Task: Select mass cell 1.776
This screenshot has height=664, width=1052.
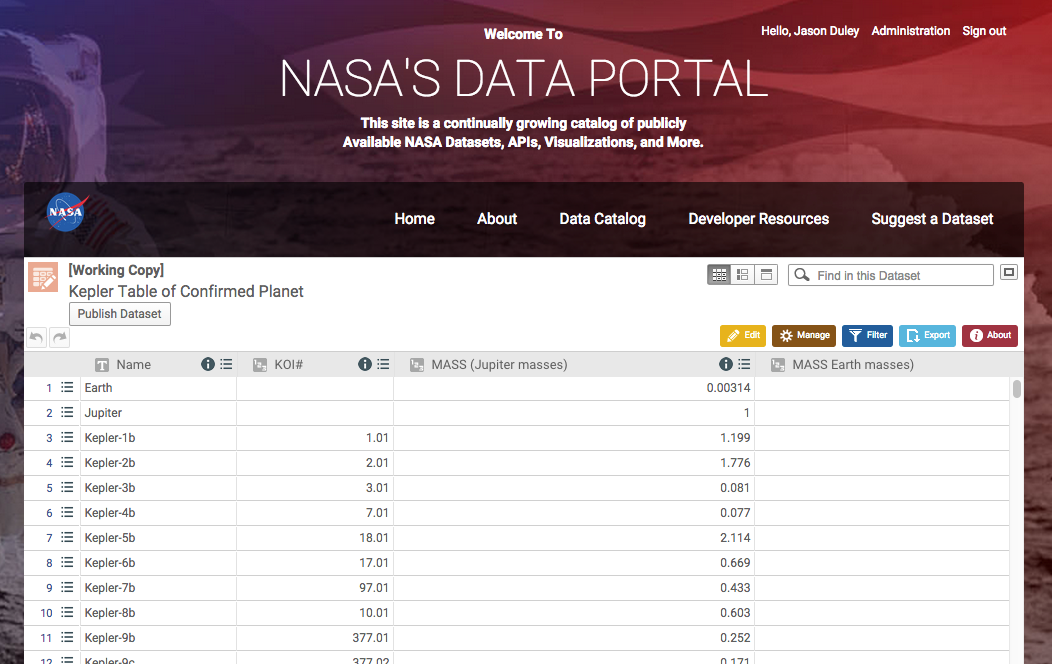Action: click(574, 463)
